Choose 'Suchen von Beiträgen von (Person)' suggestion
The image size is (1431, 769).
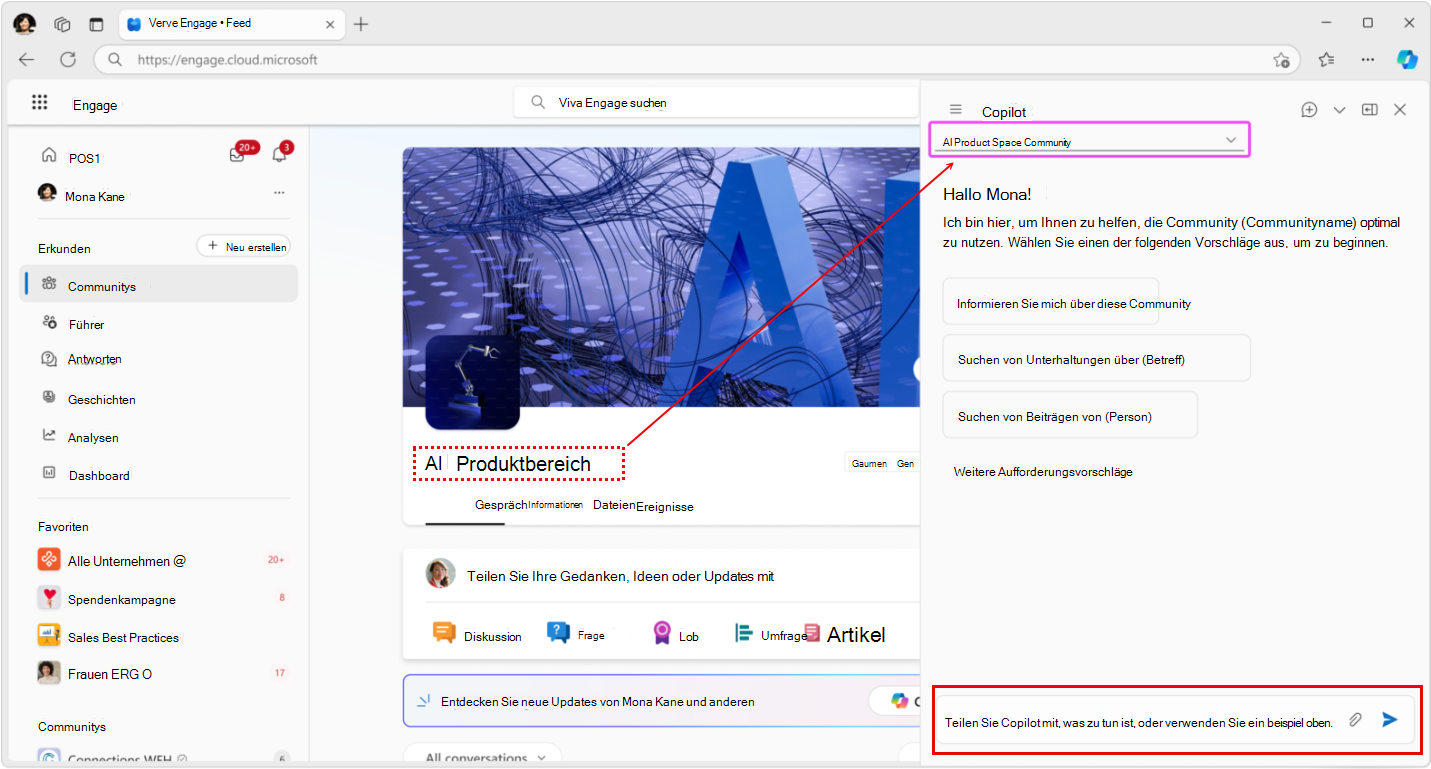pos(1070,415)
